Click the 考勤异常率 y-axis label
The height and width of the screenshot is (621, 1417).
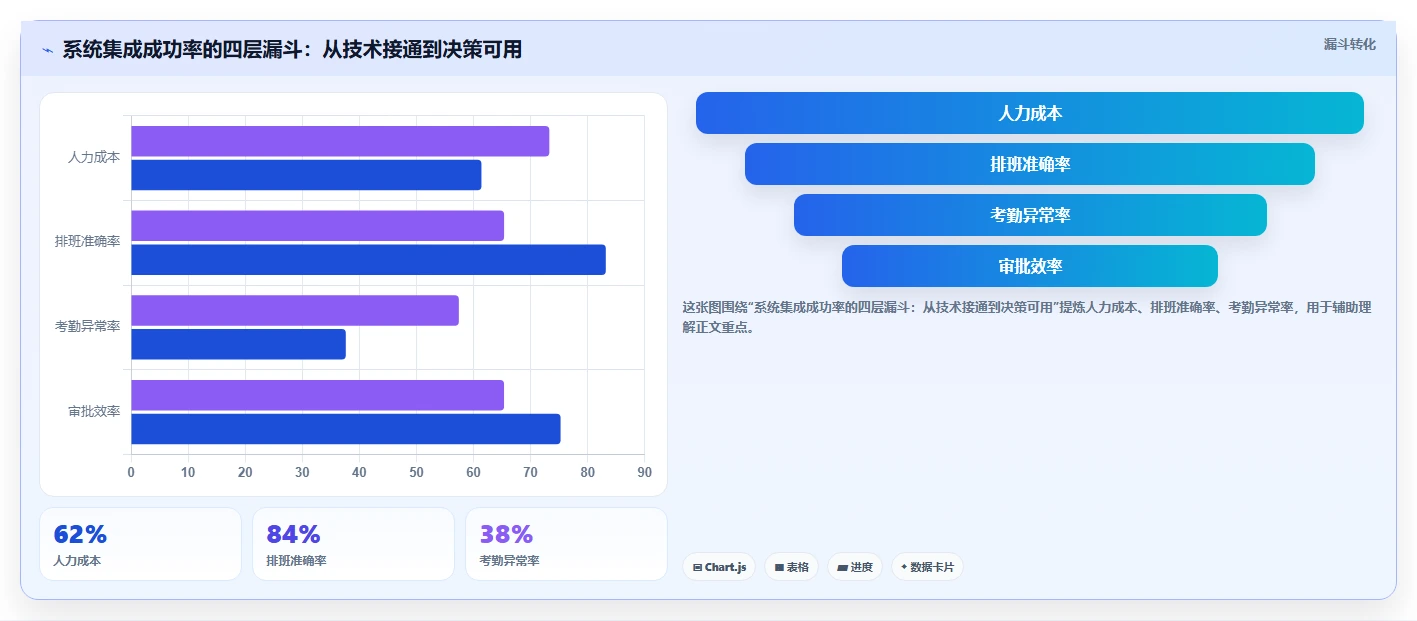[x=88, y=327]
